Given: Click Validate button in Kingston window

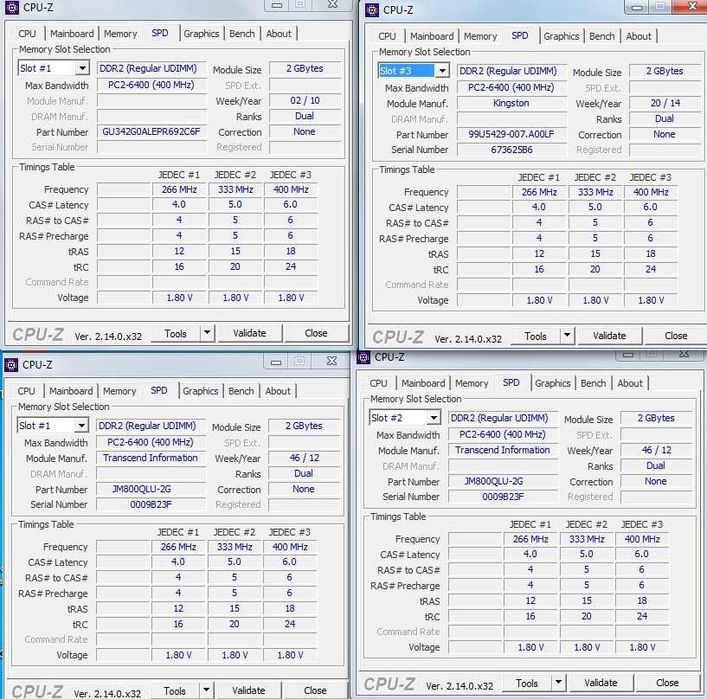Looking at the screenshot, I should click(x=610, y=336).
